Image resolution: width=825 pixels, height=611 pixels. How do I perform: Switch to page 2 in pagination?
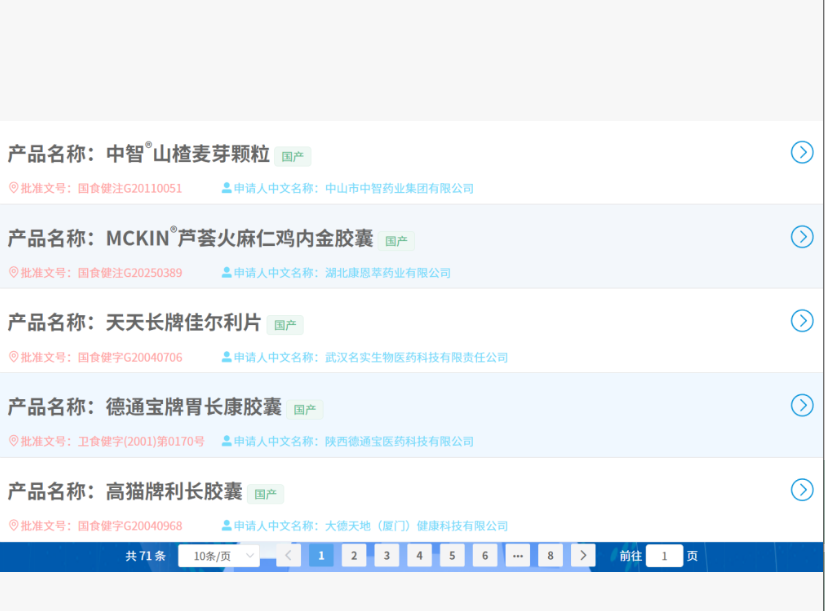354,556
